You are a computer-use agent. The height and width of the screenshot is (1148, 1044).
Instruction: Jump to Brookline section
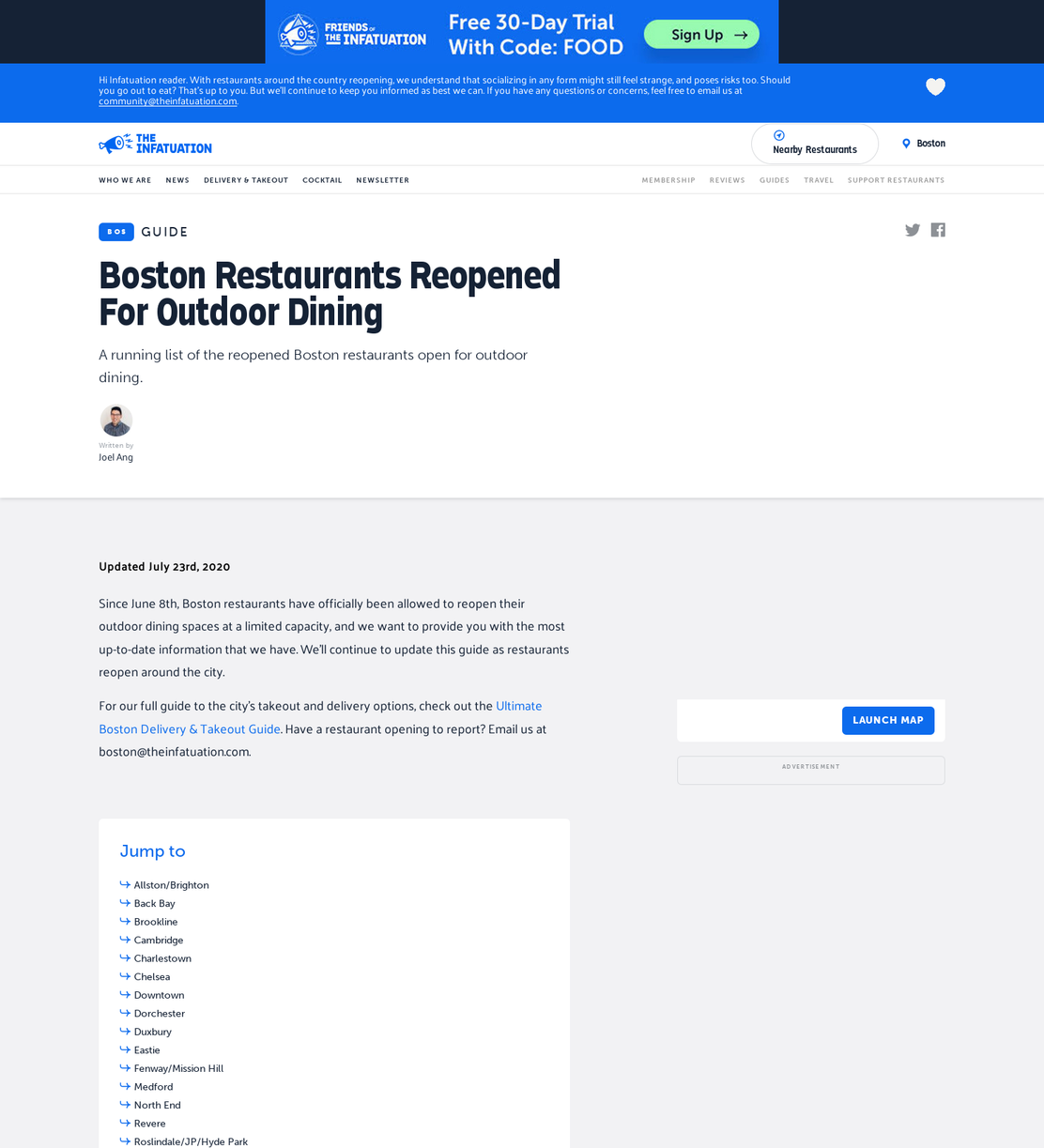click(156, 922)
